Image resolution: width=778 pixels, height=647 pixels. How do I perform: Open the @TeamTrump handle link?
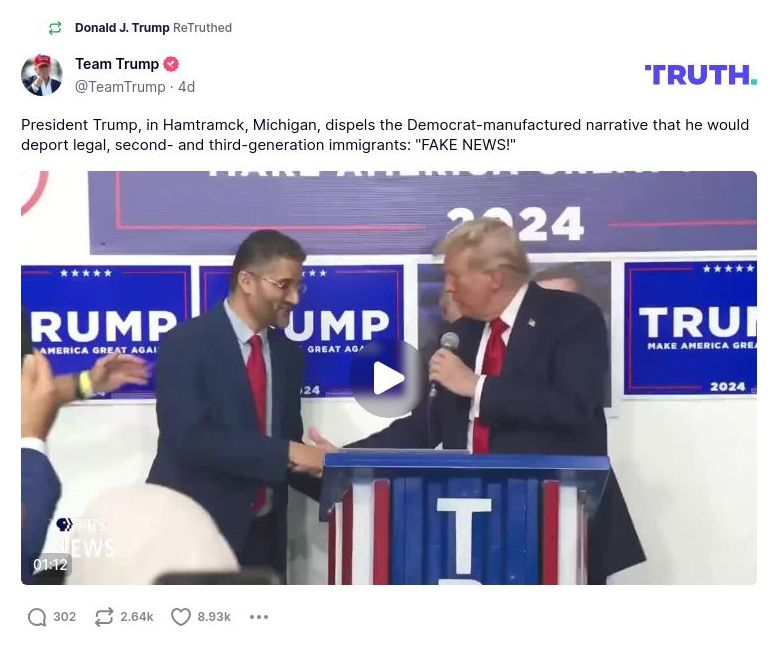point(120,87)
